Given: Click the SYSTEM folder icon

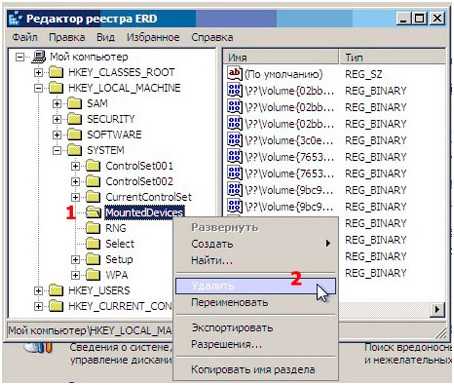Looking at the screenshot, I should click(x=74, y=150).
